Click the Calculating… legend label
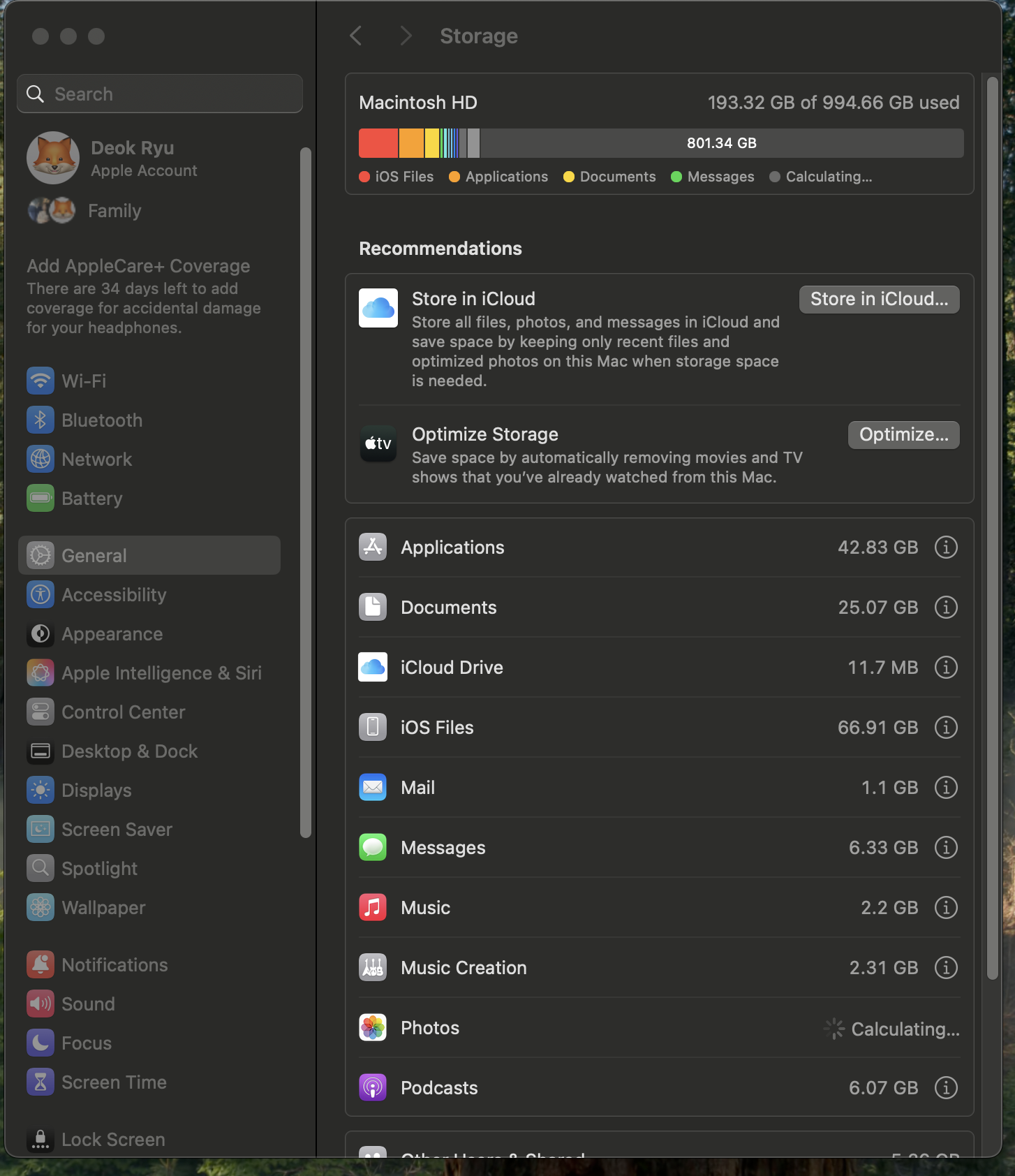Screen dimensions: 1015x1176 point(829,177)
